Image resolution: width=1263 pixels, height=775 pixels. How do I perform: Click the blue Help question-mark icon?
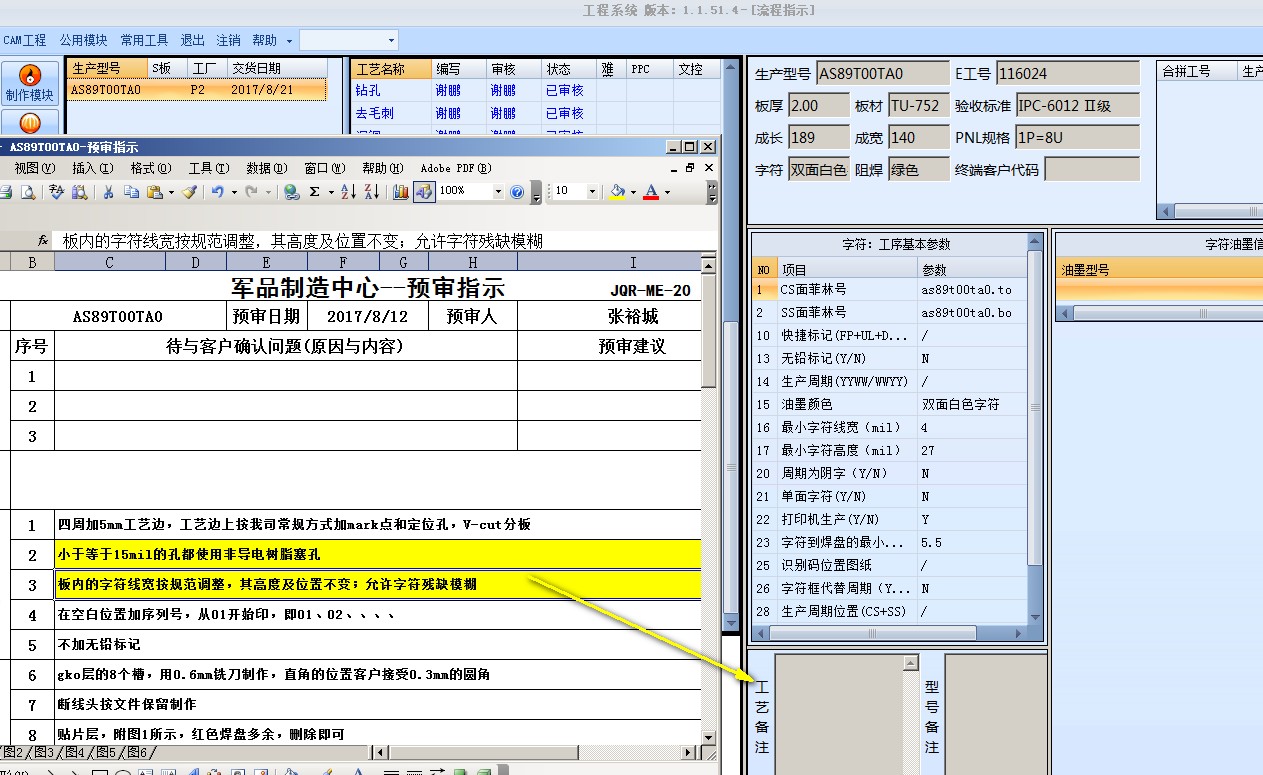tap(517, 191)
